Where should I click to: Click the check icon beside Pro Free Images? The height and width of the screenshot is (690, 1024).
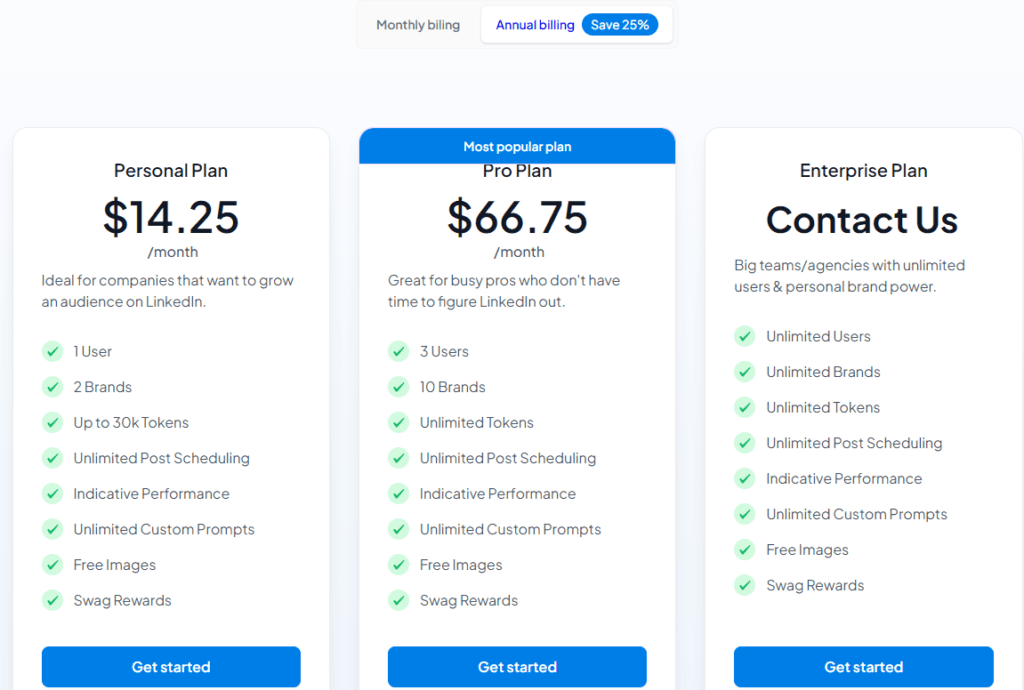[x=398, y=565]
